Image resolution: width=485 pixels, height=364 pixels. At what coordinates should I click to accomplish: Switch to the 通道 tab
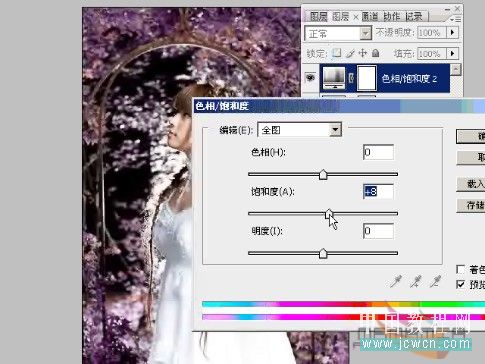pos(370,16)
